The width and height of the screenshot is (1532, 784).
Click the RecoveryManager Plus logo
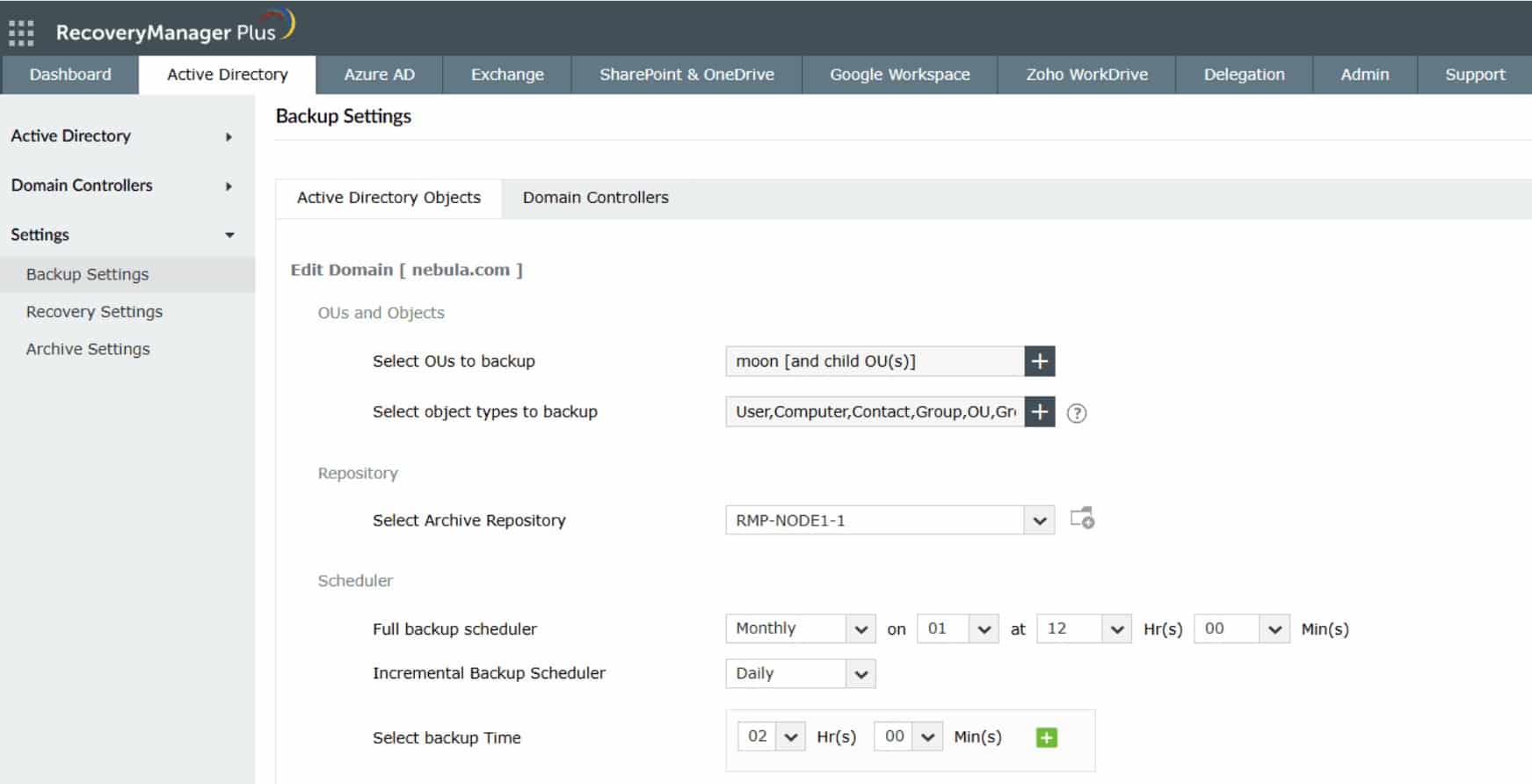coord(175,28)
